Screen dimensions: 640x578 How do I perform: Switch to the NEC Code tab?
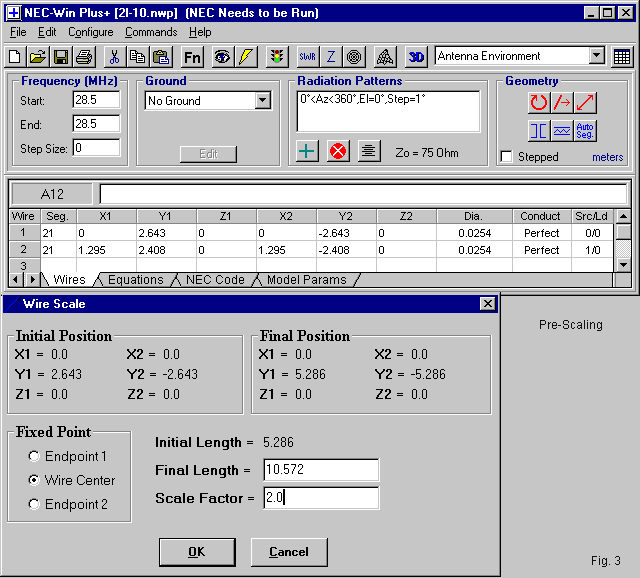click(x=214, y=280)
